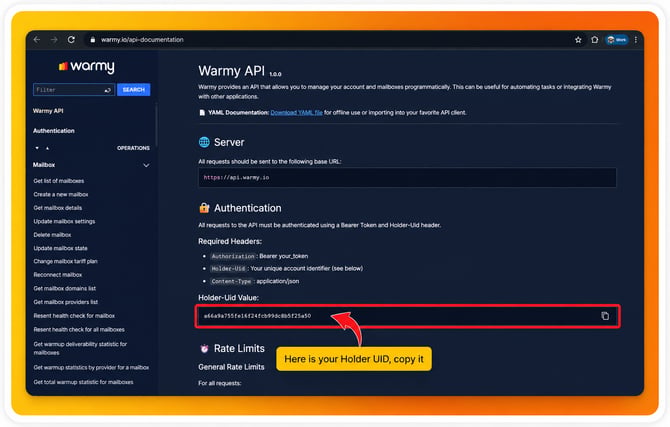Click the sidebar vertical scrollbar
Image resolution: width=670 pixels, height=427 pixels.
(x=156, y=126)
